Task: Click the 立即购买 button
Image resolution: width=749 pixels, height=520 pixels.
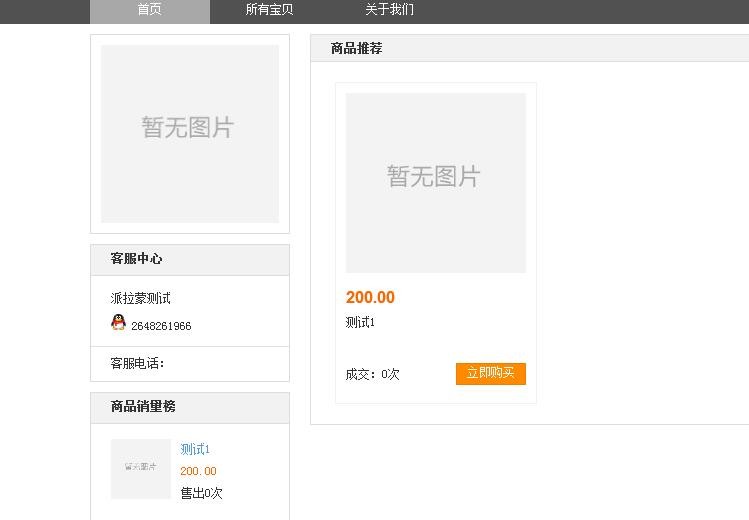Action: coord(491,373)
